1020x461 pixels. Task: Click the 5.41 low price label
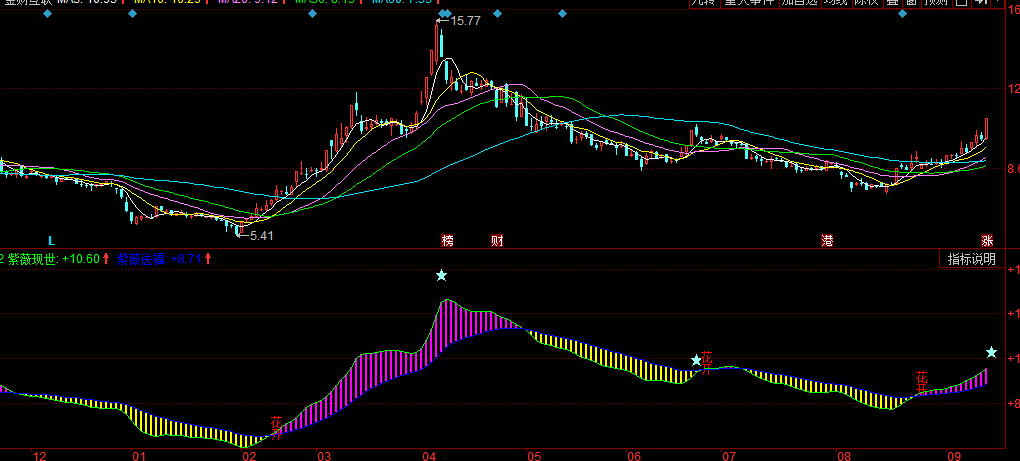coord(260,235)
